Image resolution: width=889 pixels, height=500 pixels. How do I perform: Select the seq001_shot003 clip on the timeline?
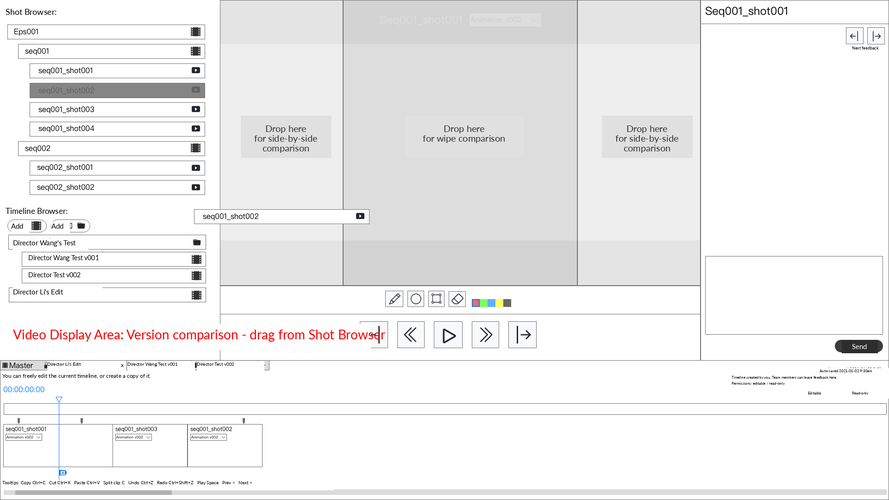(x=150, y=446)
